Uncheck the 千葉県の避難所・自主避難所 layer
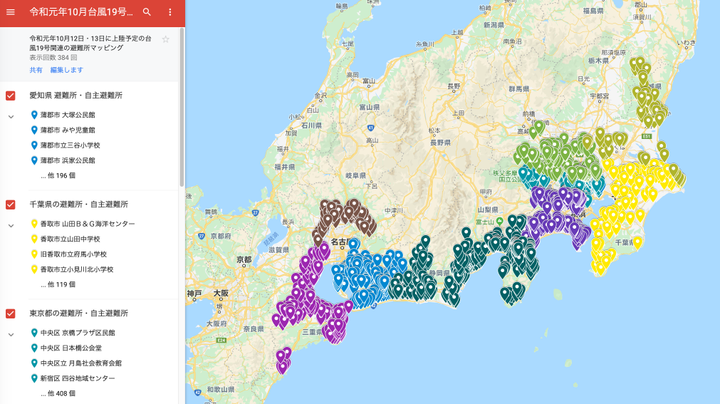 pyautogui.click(x=11, y=204)
